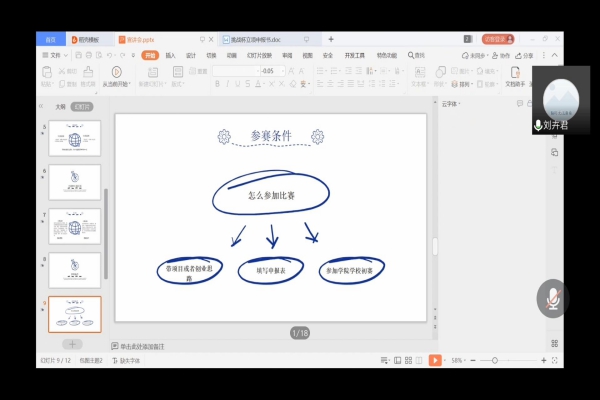Expand the font size dropdown

point(279,71)
